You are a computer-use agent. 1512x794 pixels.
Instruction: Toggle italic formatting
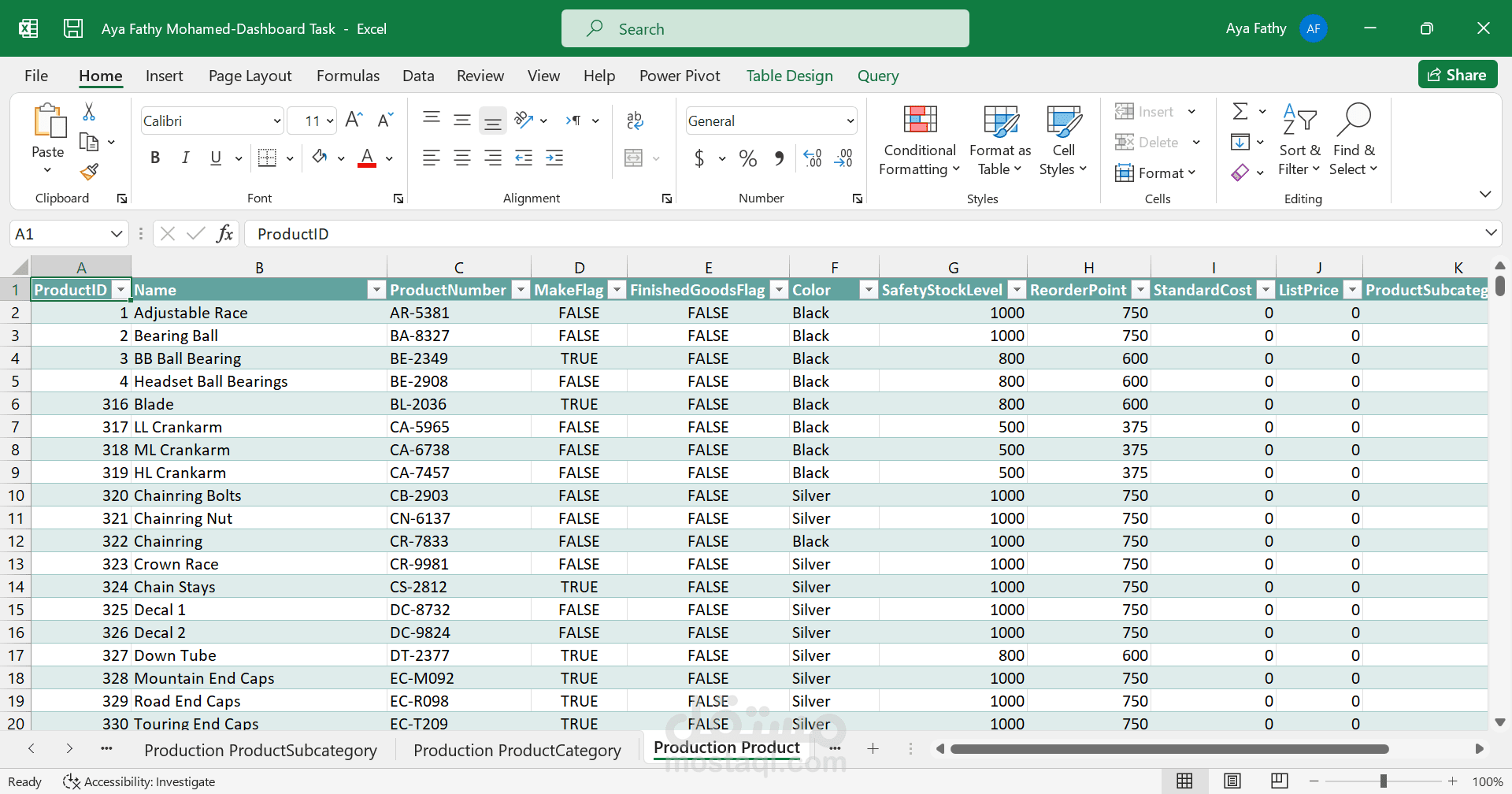[185, 158]
